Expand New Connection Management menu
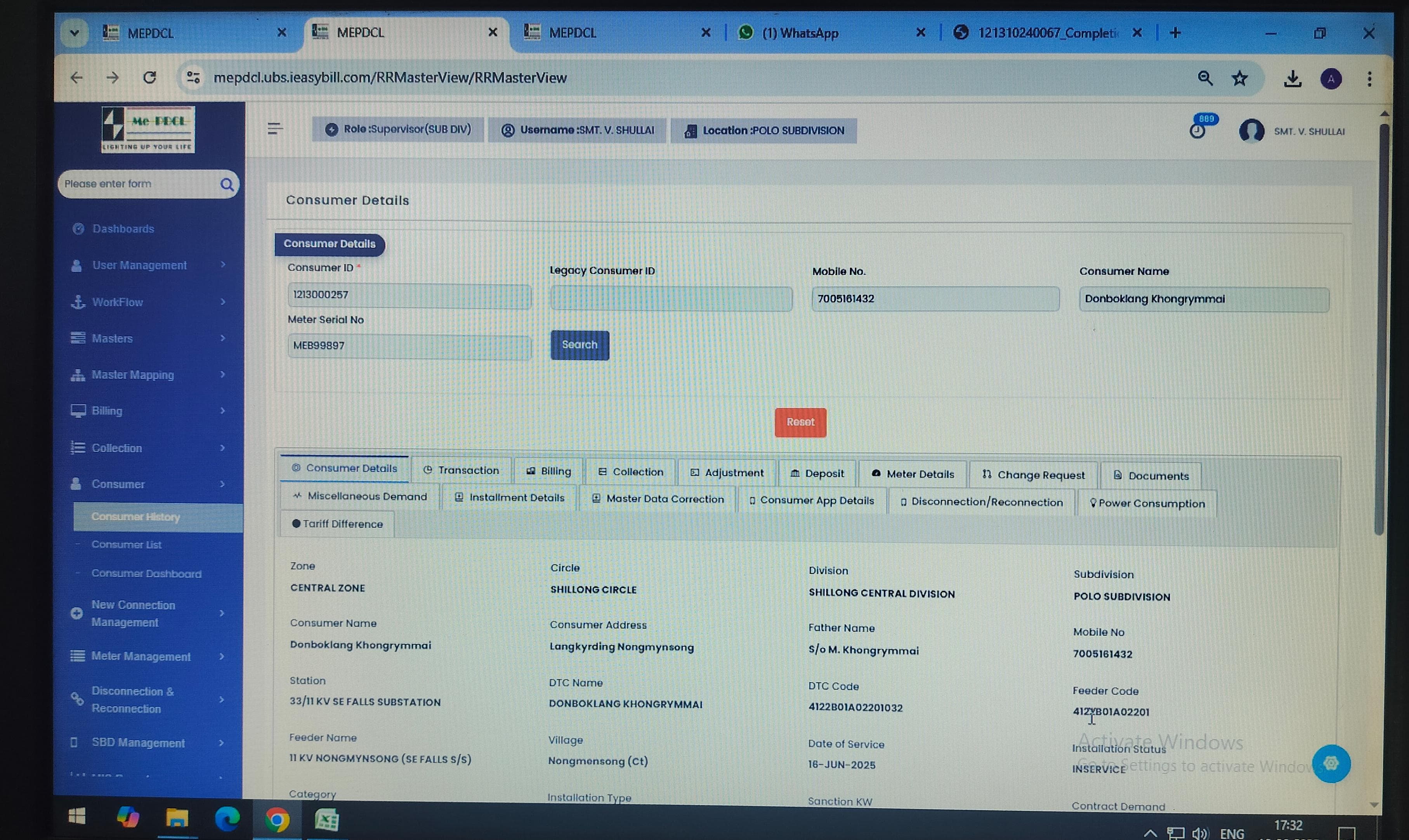 (x=149, y=614)
